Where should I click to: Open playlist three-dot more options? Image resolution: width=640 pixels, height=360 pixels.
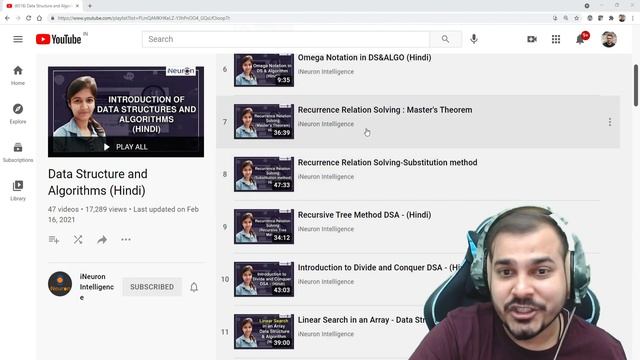click(126, 240)
